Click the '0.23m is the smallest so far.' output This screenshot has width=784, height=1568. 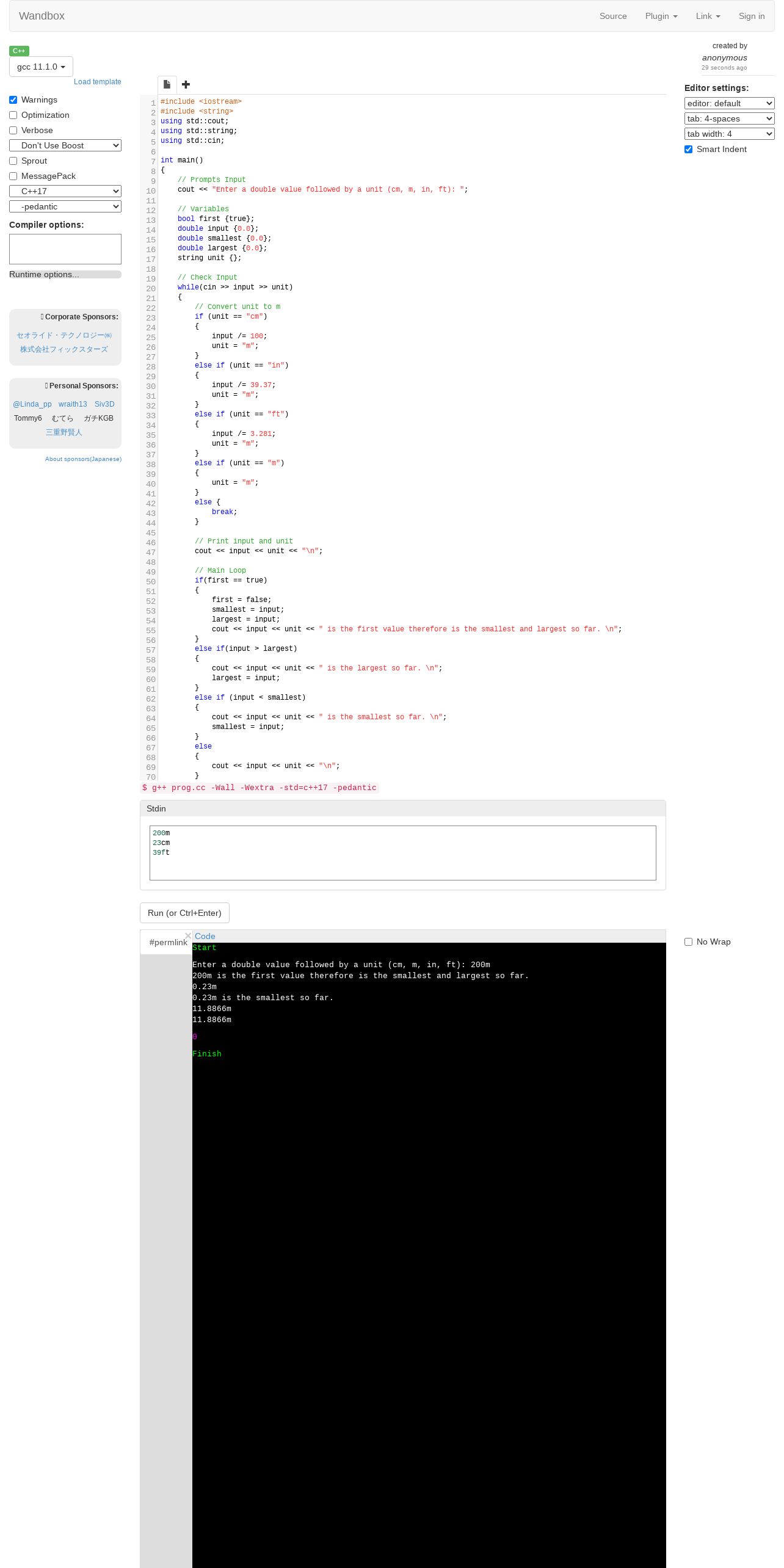point(263,998)
